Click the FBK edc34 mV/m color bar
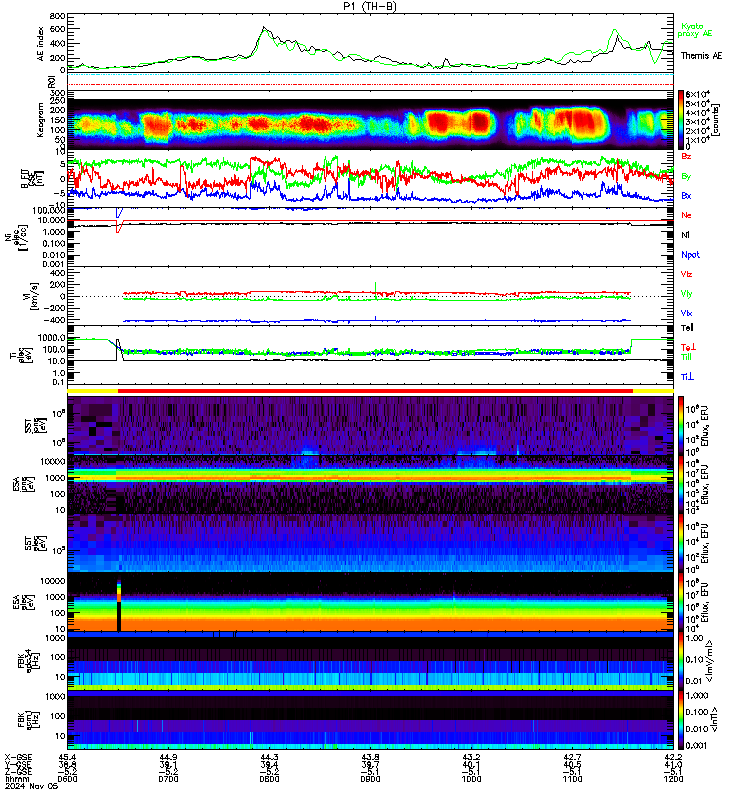 pyautogui.click(x=681, y=661)
